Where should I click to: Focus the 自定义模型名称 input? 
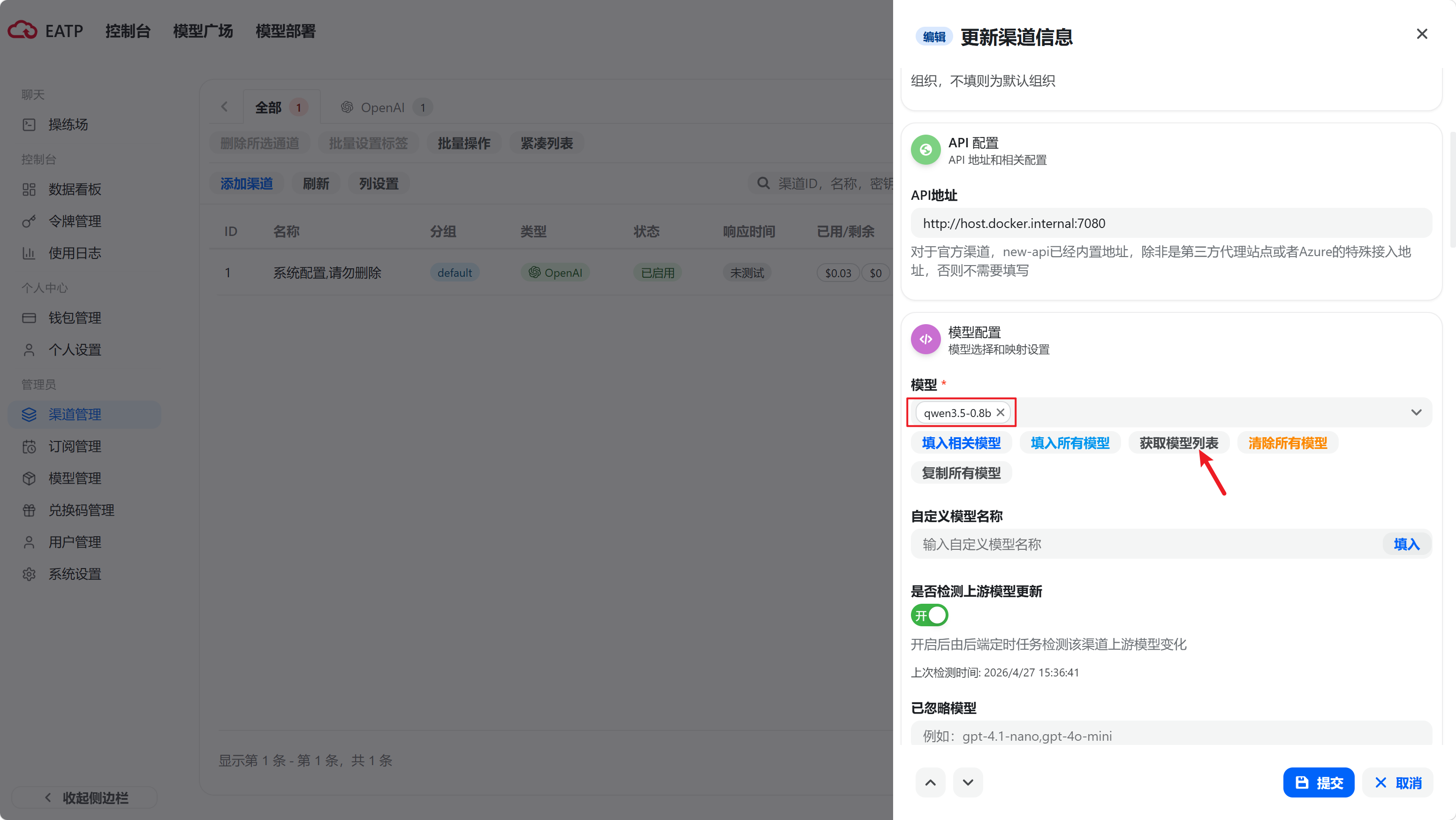point(1147,544)
